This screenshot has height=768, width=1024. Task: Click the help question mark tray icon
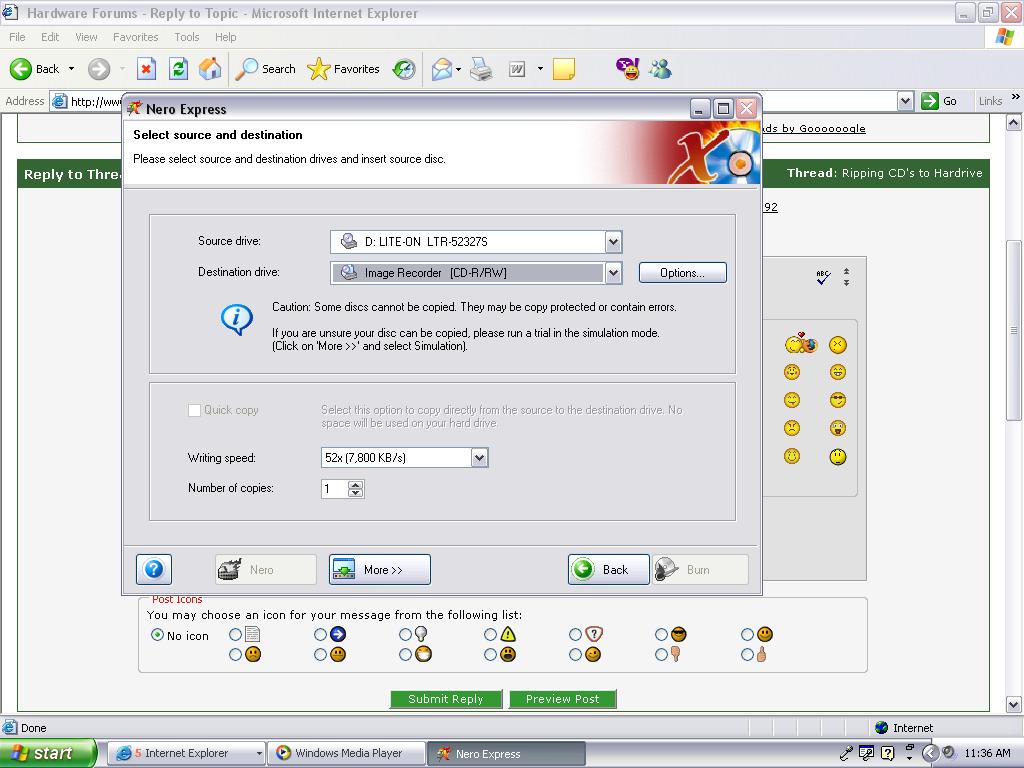click(x=888, y=753)
